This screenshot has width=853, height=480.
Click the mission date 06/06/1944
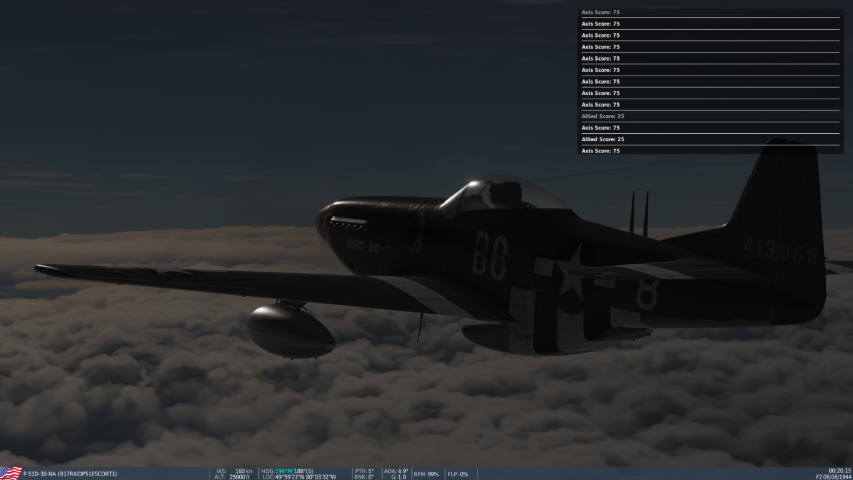coord(833,477)
